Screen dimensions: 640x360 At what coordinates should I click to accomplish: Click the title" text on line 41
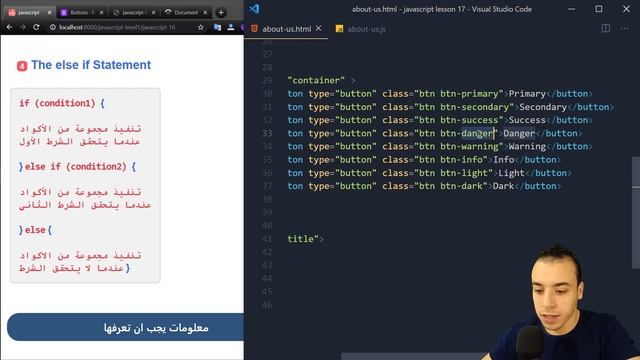pos(303,239)
